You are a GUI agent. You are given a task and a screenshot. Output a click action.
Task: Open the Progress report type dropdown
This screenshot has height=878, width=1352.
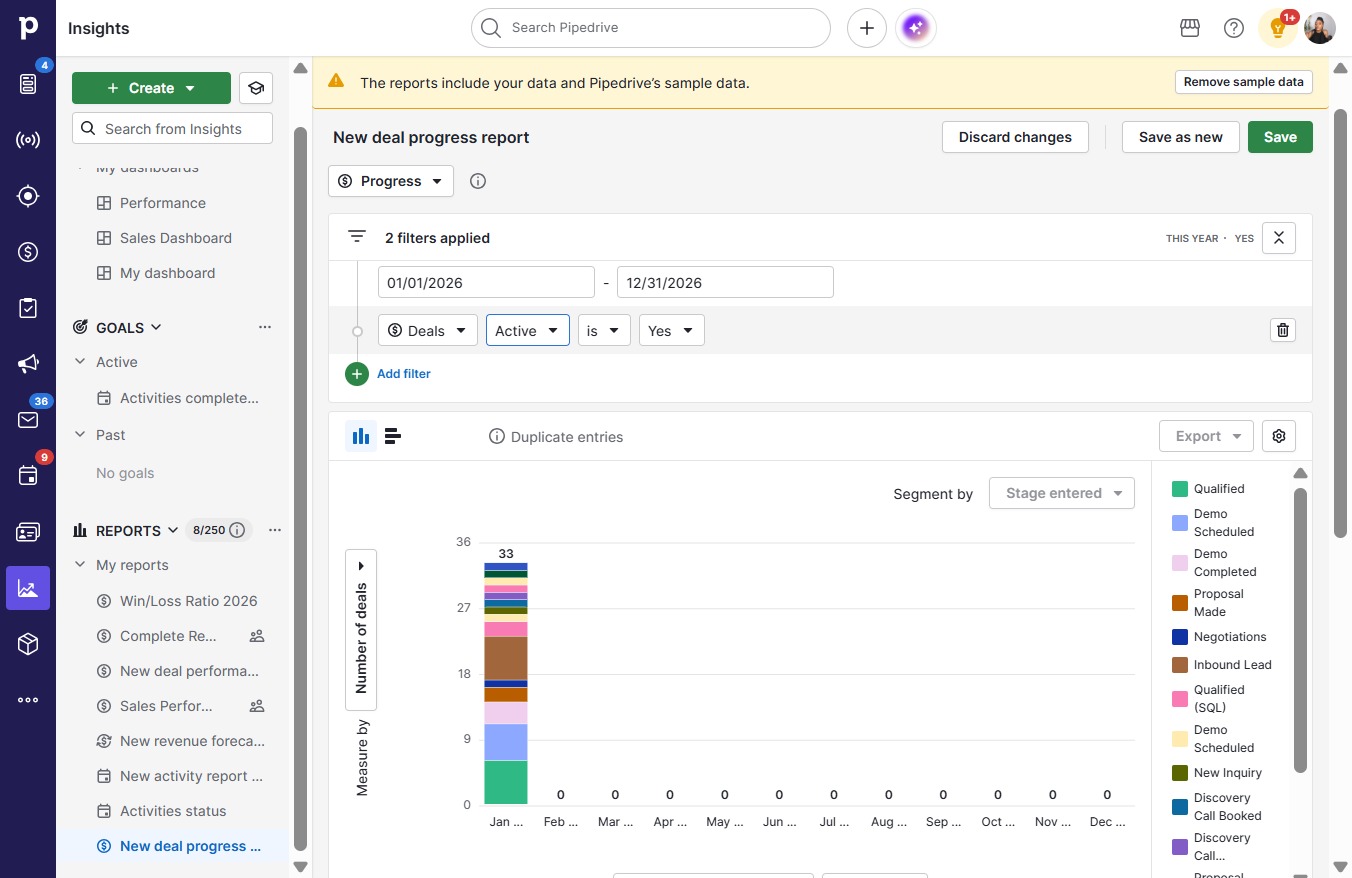tap(391, 181)
